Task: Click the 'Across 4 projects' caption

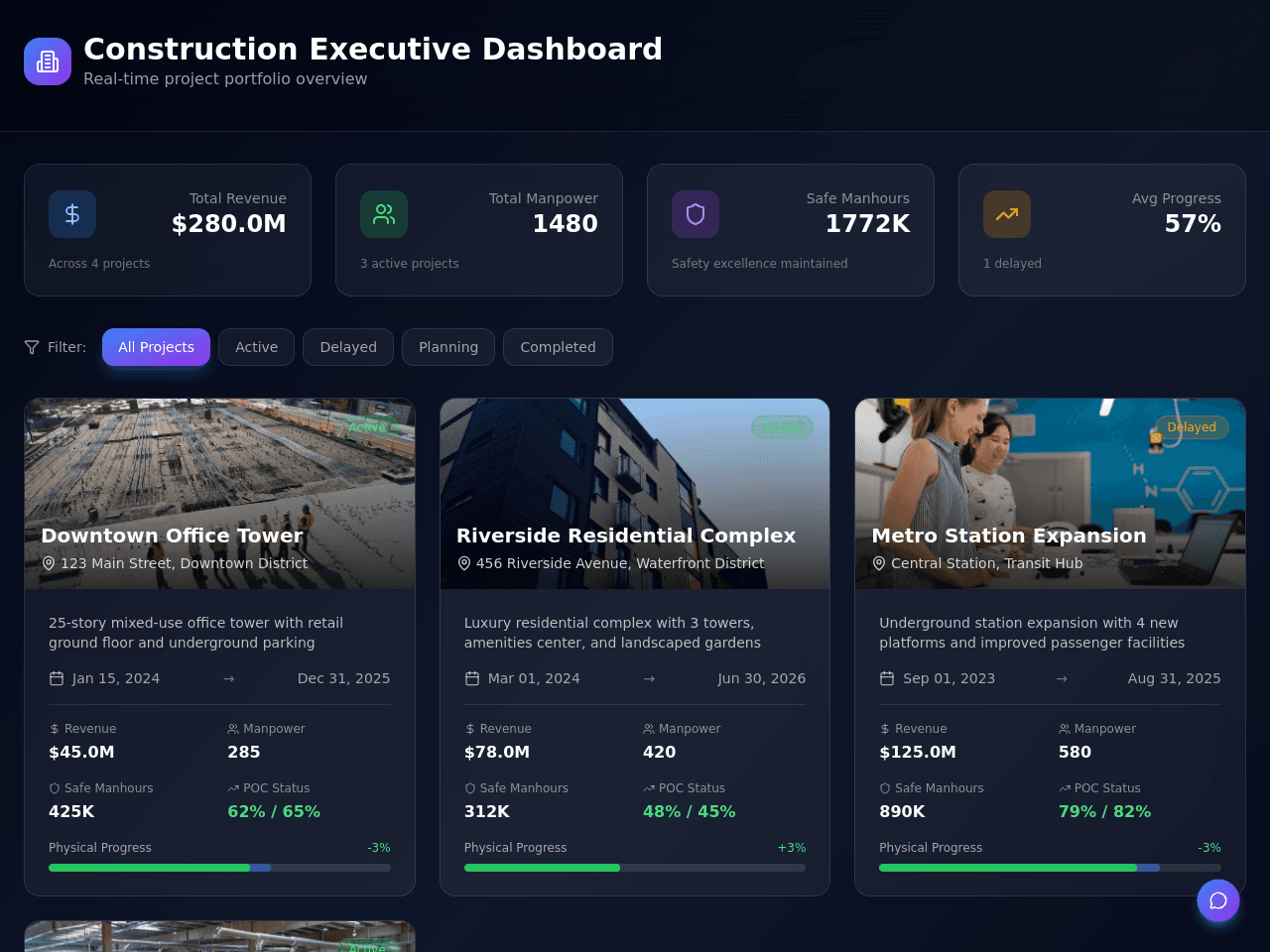Action: pyautogui.click(x=99, y=264)
